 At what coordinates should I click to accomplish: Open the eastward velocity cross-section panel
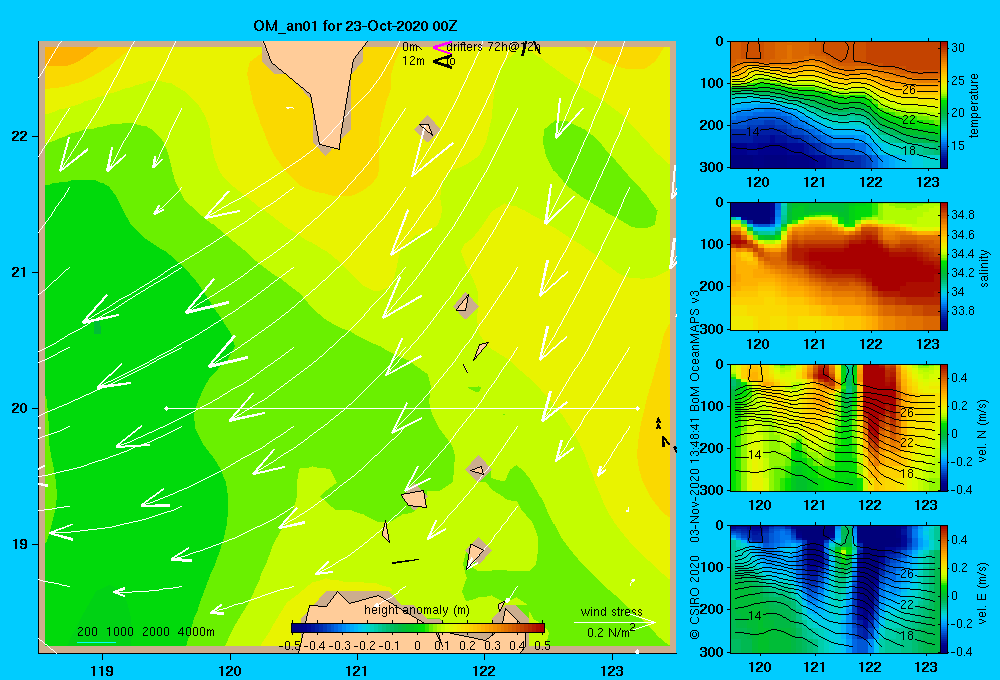click(x=834, y=589)
